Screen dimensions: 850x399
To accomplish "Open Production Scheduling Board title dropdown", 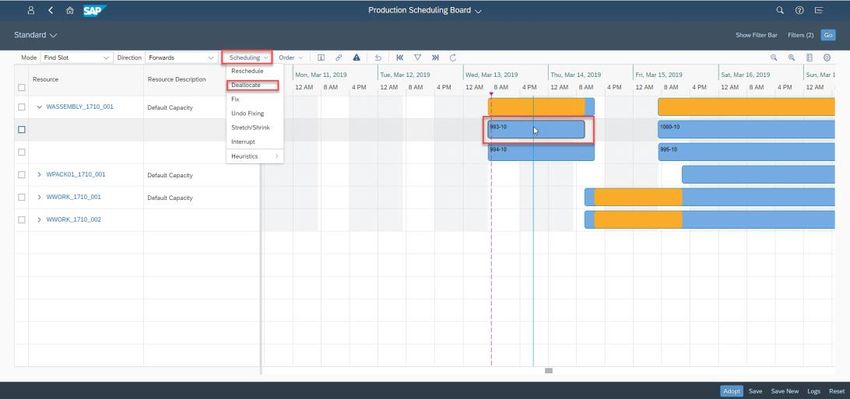I will click(x=424, y=10).
